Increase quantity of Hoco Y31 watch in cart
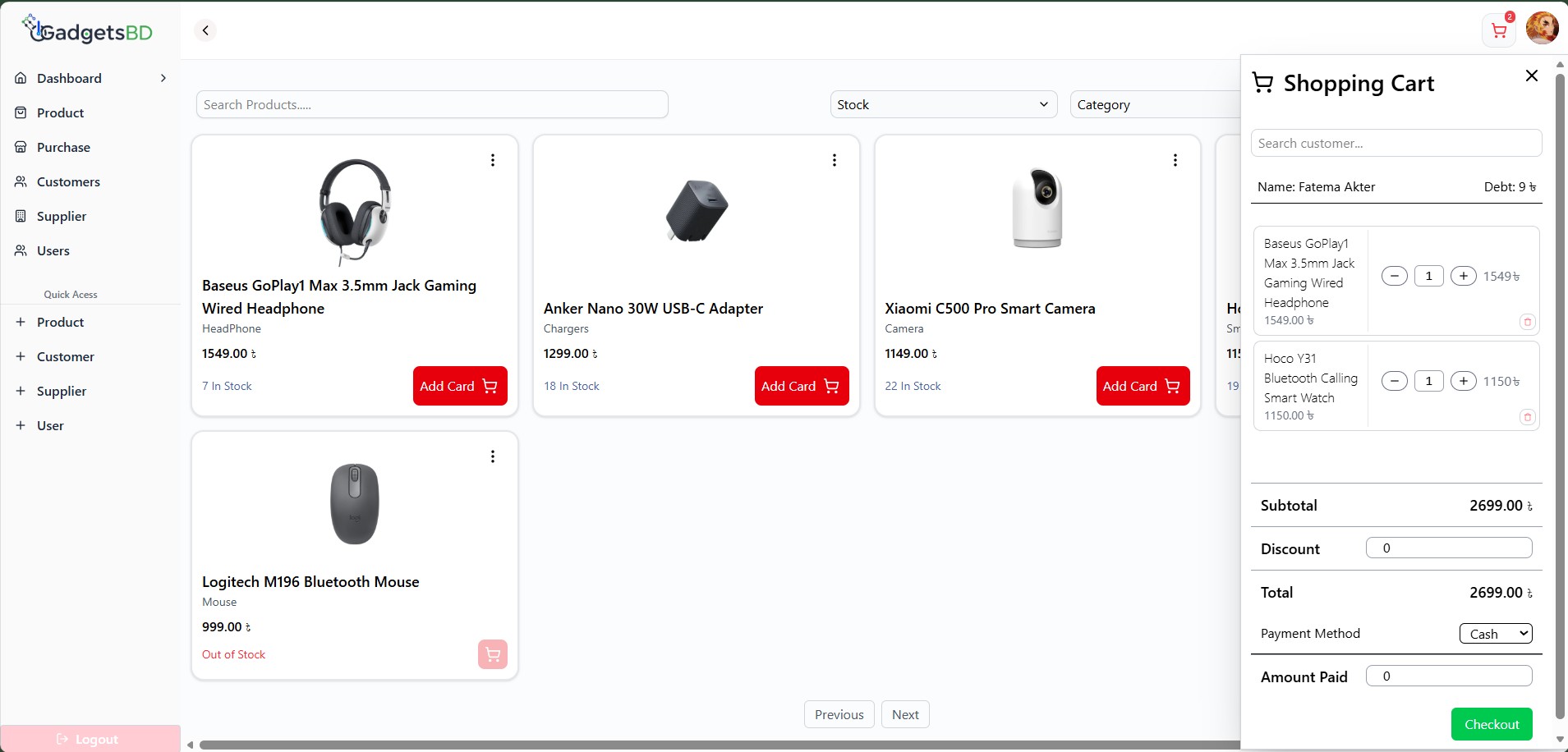 click(x=1463, y=381)
